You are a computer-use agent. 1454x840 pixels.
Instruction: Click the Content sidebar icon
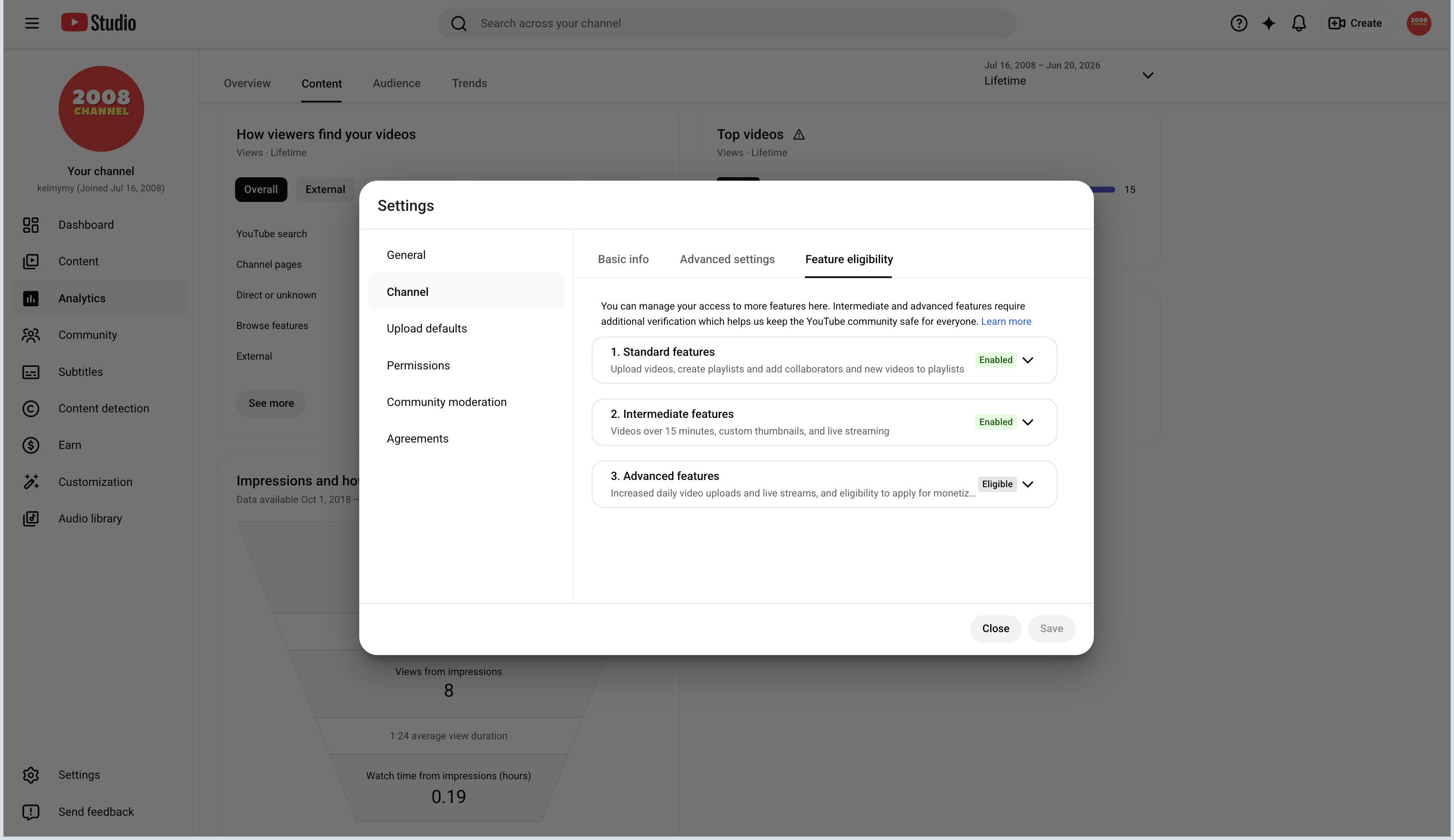31,261
